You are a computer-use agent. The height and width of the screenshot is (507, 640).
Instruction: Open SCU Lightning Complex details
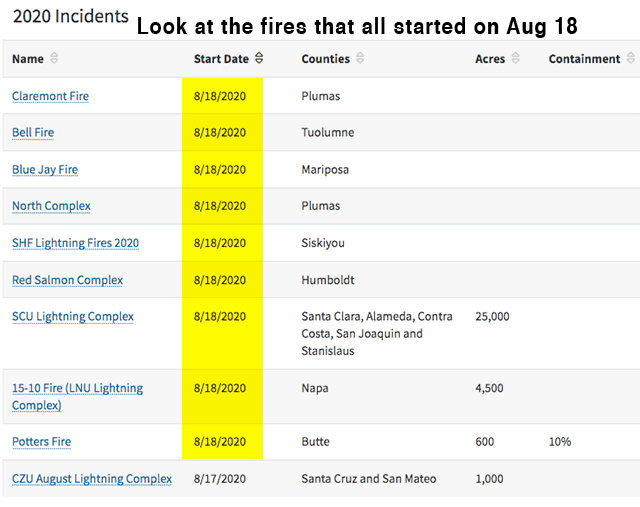72,316
